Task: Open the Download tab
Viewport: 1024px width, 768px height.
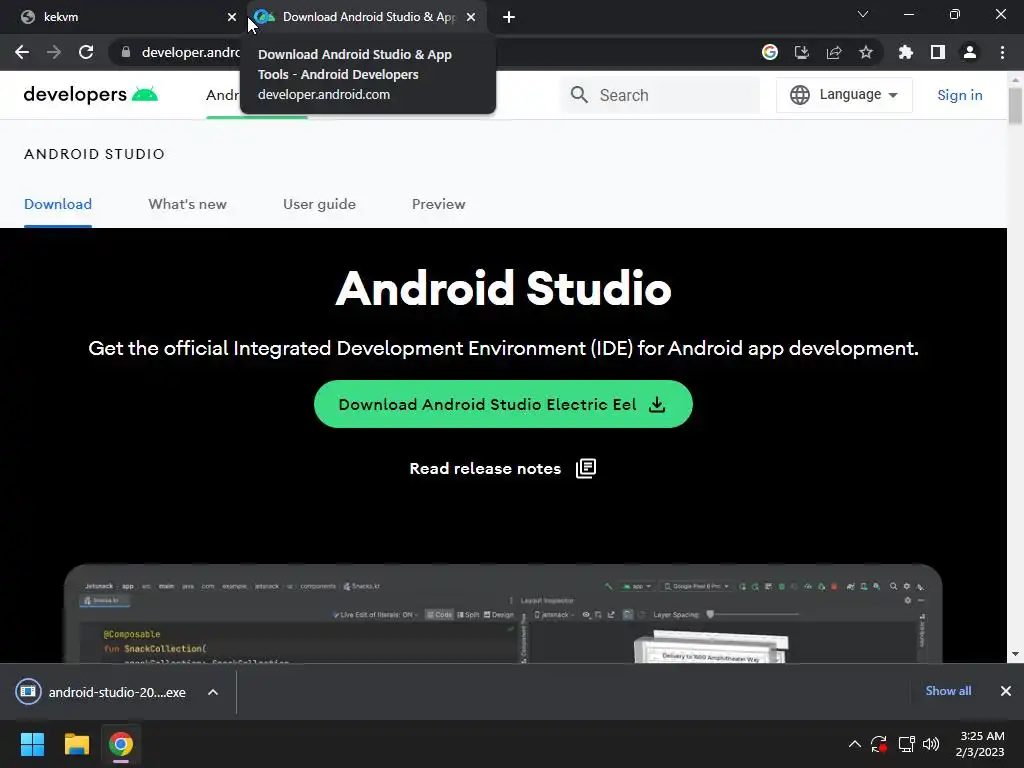Action: (57, 204)
